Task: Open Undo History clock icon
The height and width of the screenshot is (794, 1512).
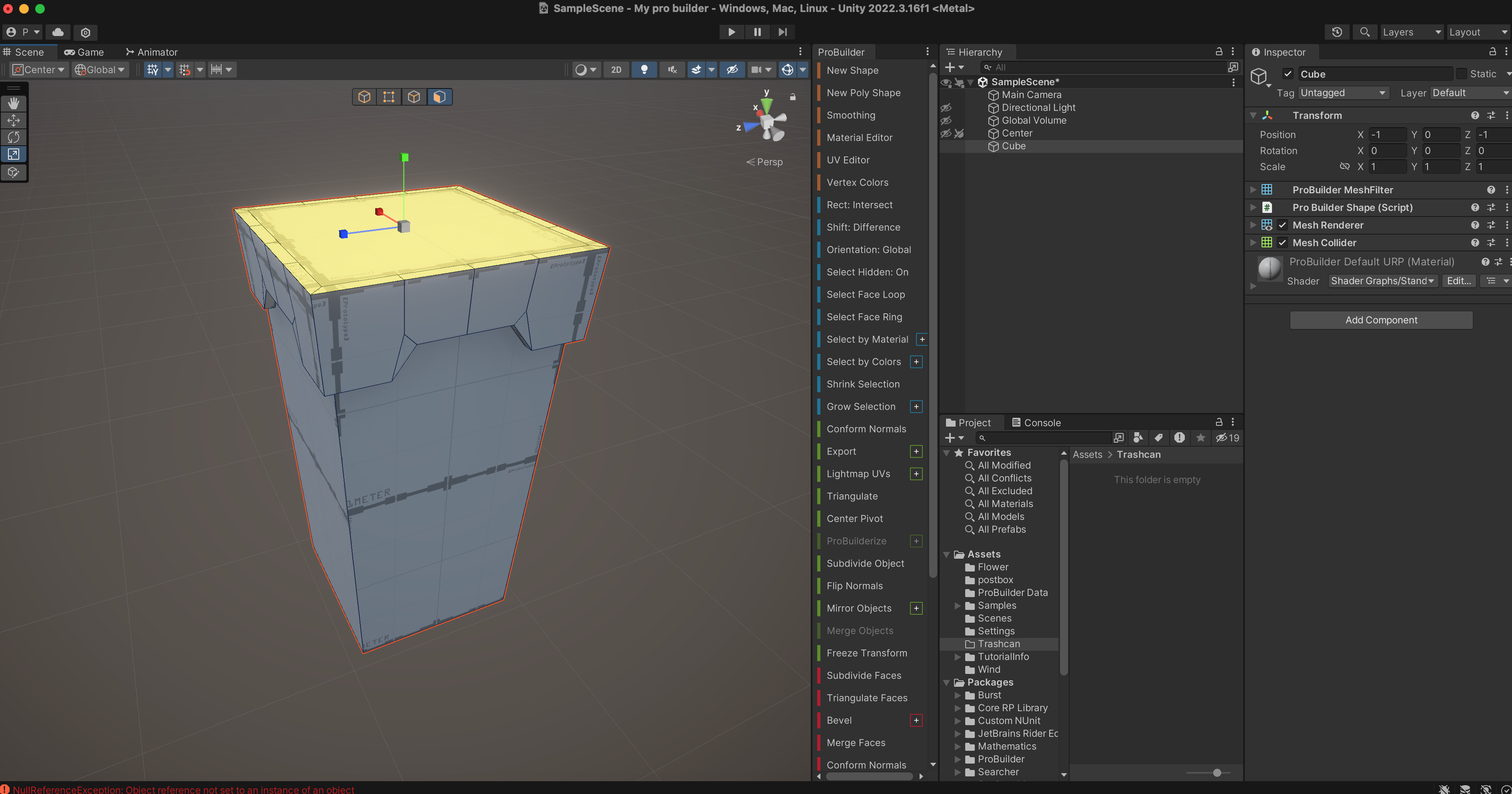Action: click(x=1336, y=32)
